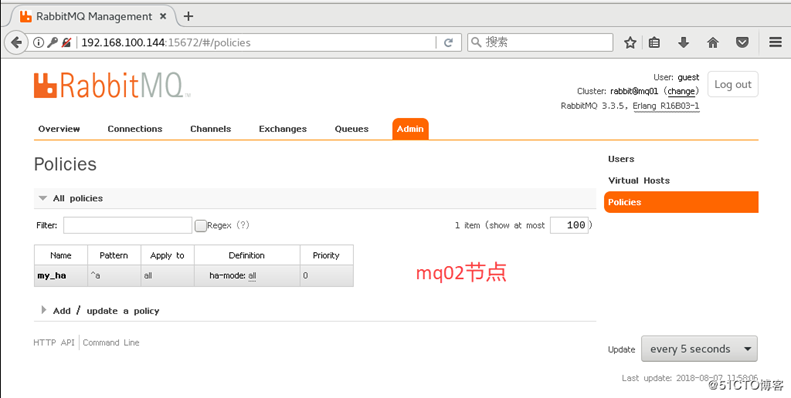Viewport: 791px width, 398px height.
Task: Click the cluster change link
Action: coord(681,91)
